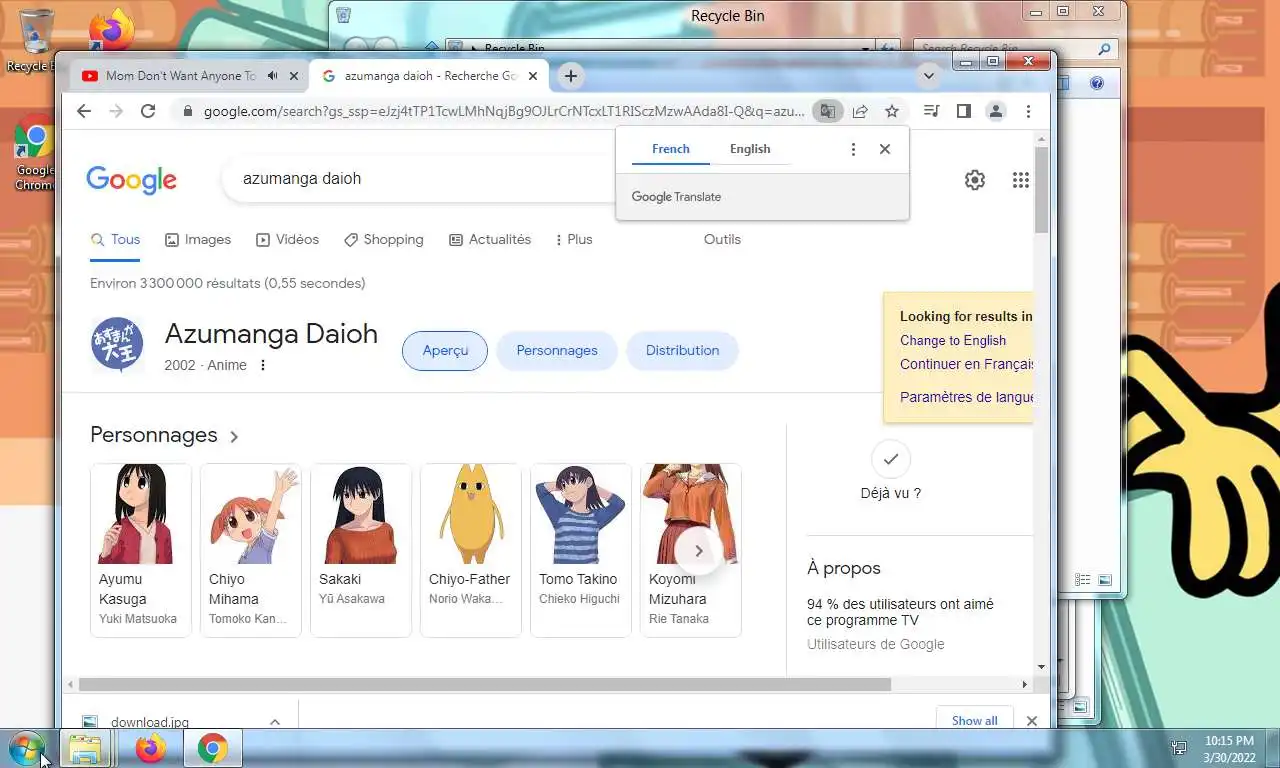Screen dimensions: 1280x768
Task: Close the downloads bar
Action: tap(1032, 721)
